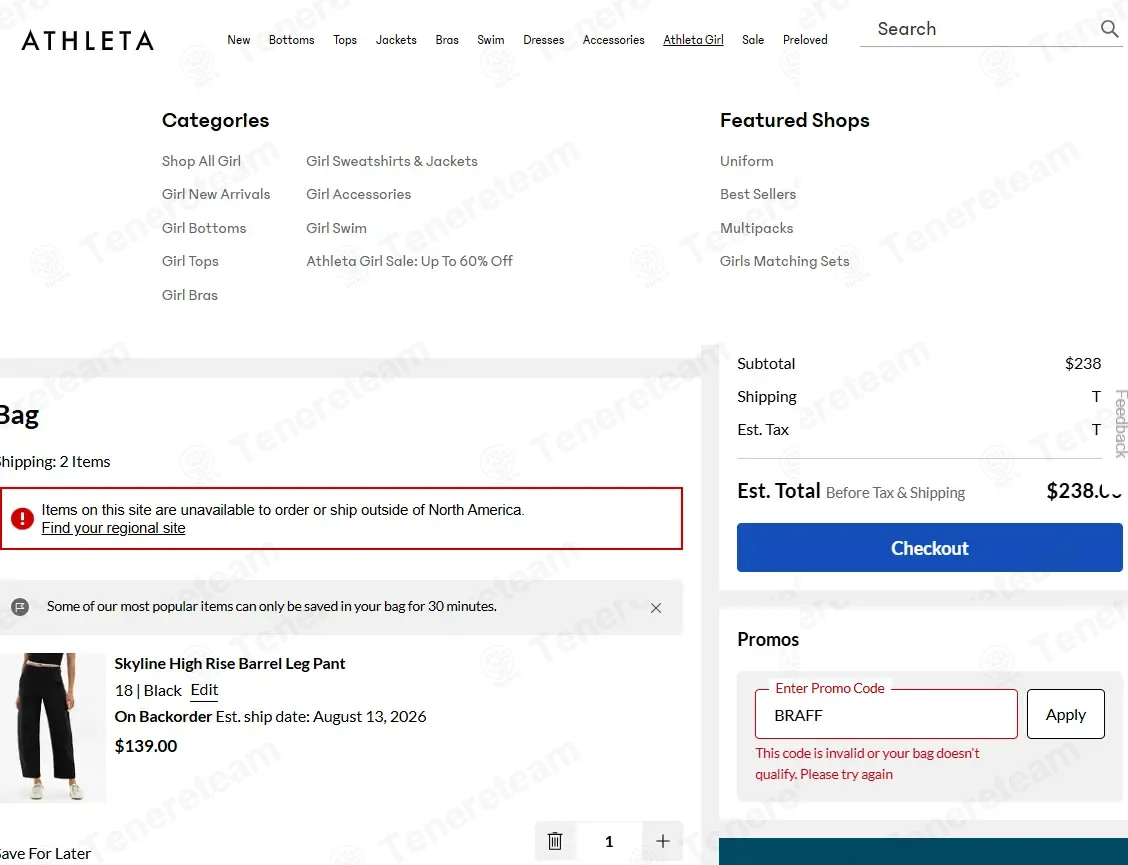The height and width of the screenshot is (865, 1128).
Task: Follow the Find your regional site link
Action: coord(113,528)
